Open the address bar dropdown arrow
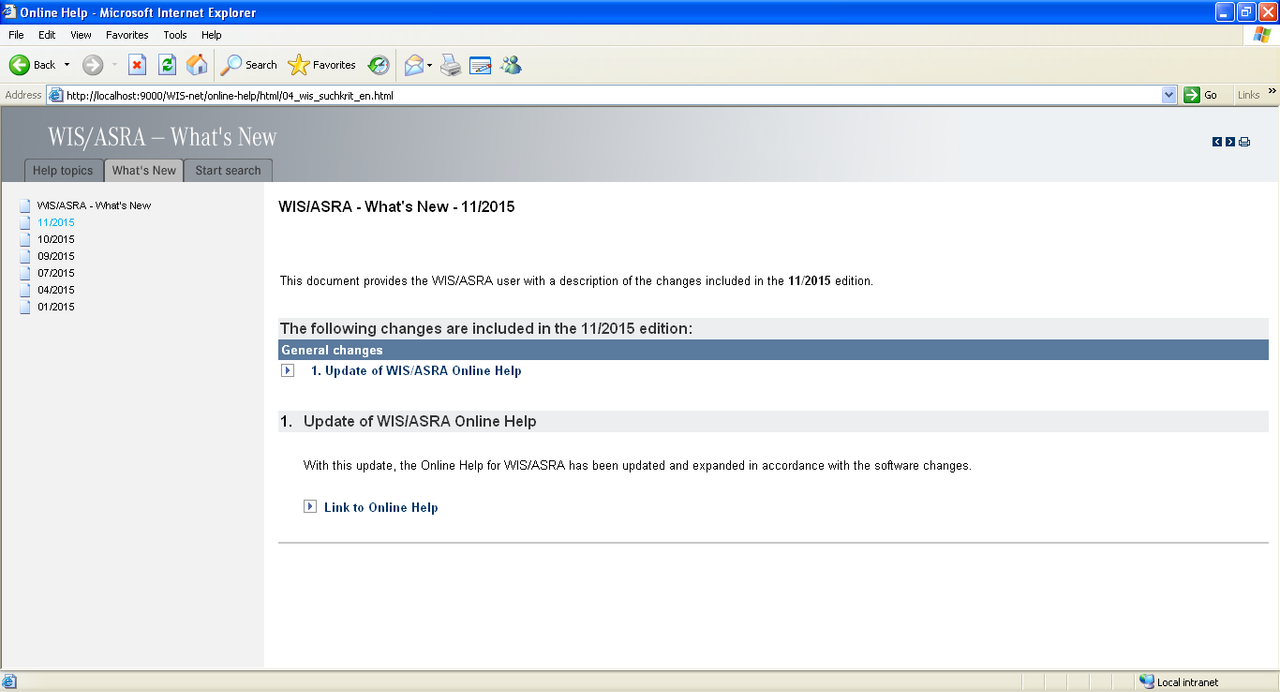 (1169, 95)
